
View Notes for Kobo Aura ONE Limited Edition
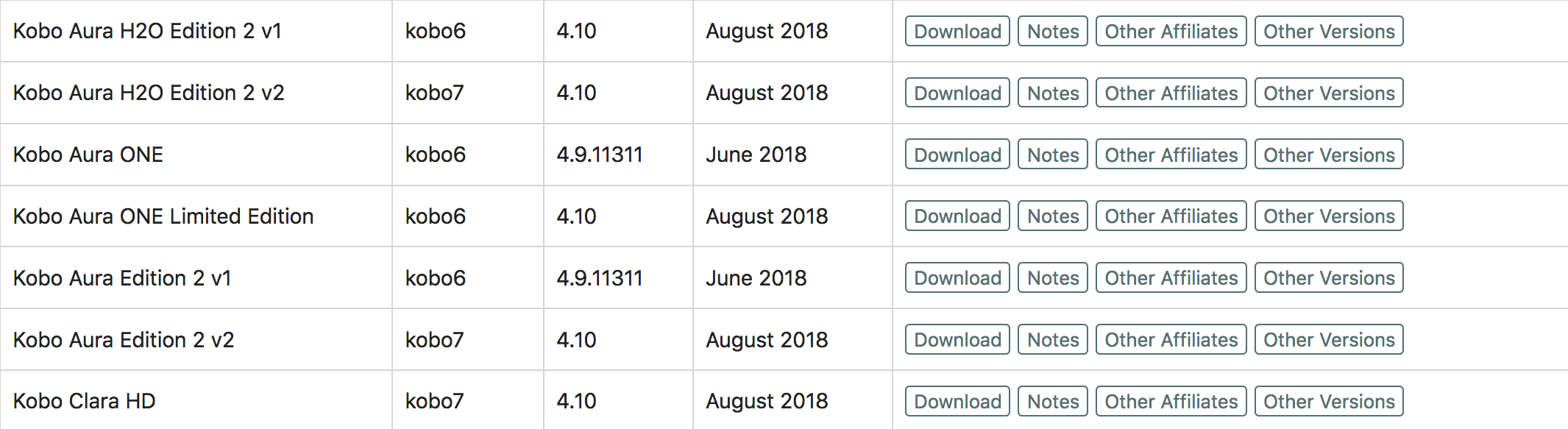[x=1052, y=216]
